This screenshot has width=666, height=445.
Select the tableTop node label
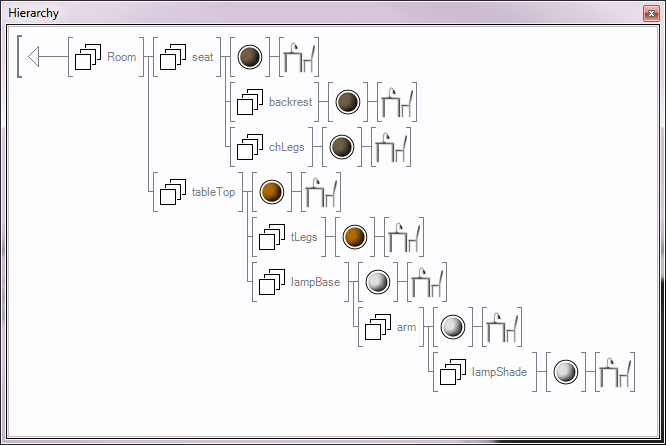(x=213, y=192)
